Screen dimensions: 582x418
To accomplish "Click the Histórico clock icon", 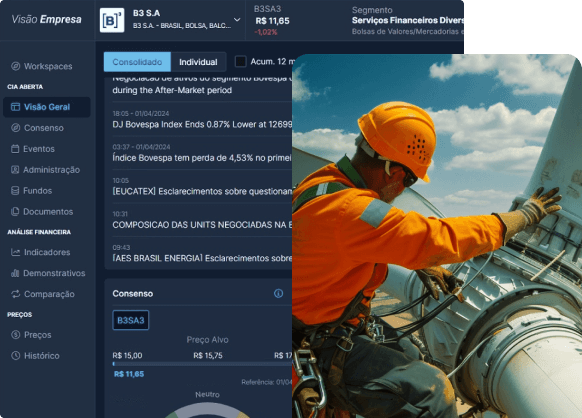I will (16, 355).
